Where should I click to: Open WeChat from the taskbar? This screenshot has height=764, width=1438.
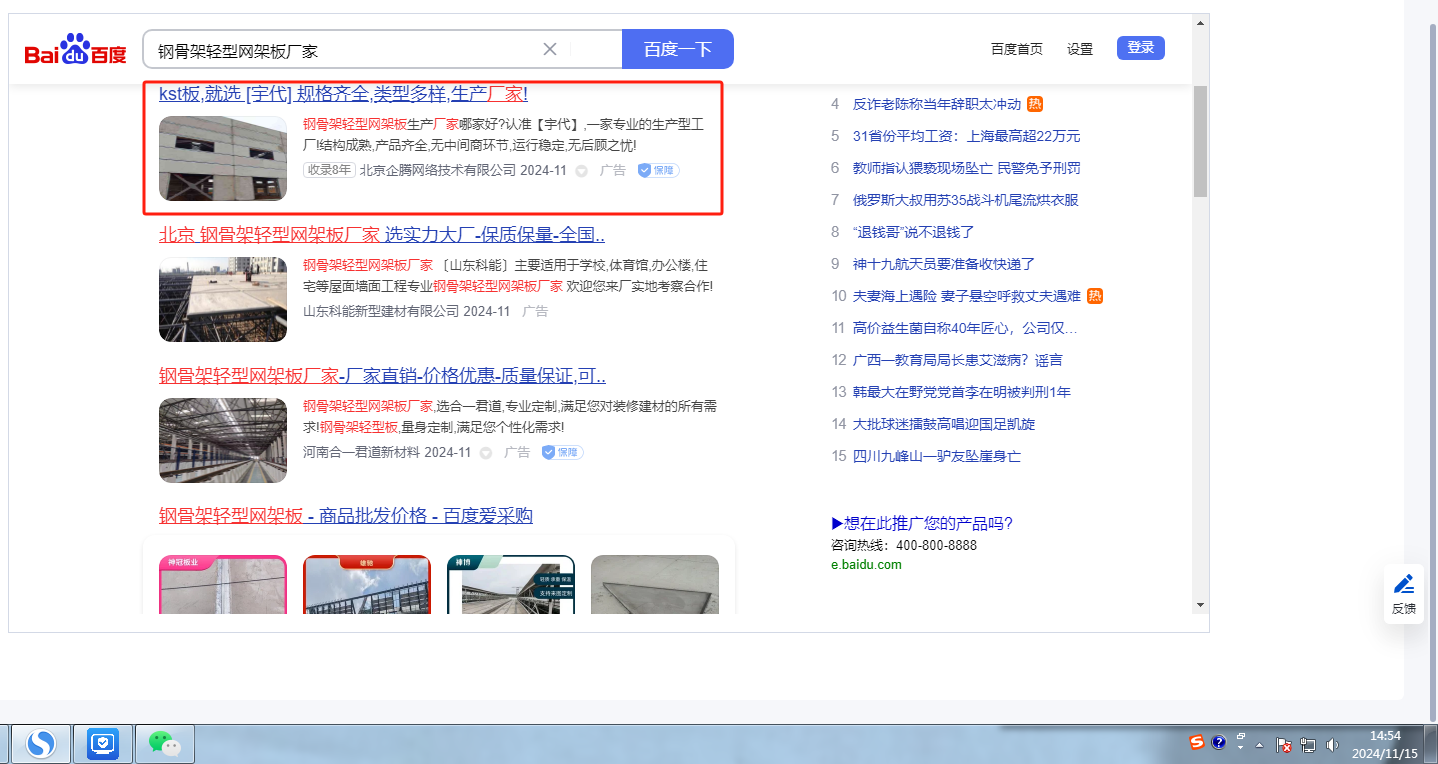pyautogui.click(x=165, y=744)
